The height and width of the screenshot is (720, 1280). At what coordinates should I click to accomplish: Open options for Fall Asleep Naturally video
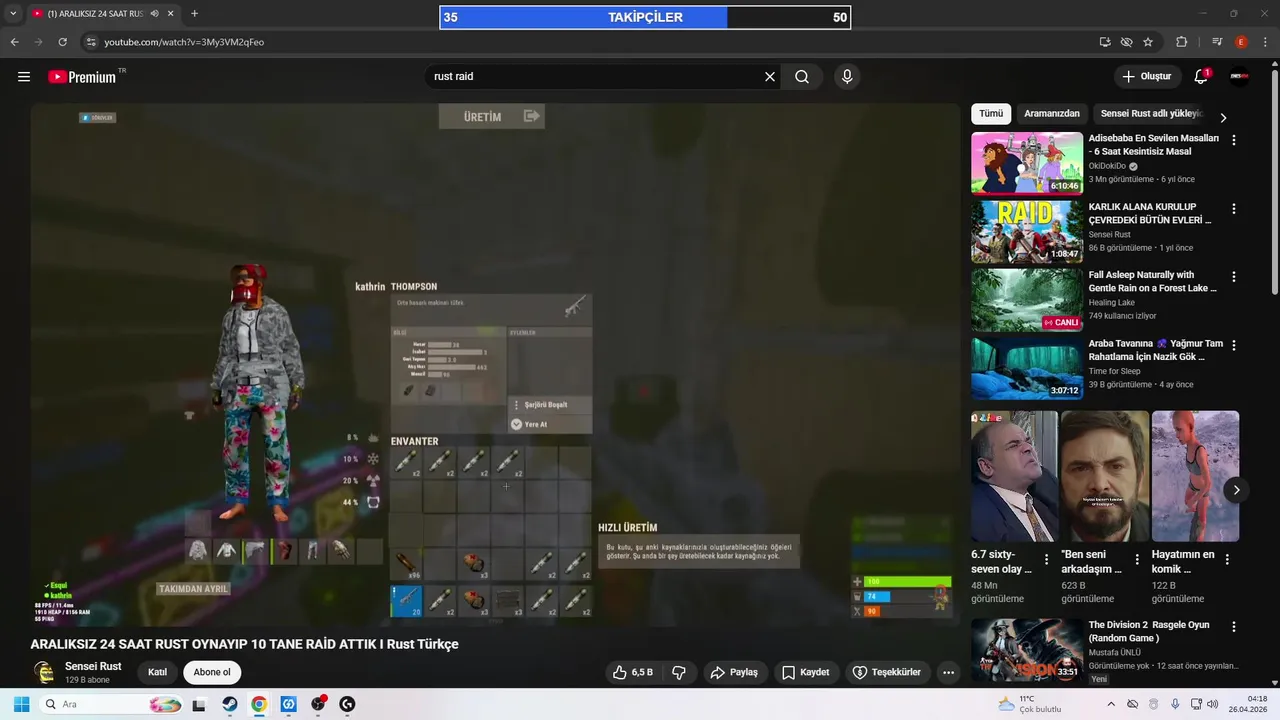pos(1233,277)
